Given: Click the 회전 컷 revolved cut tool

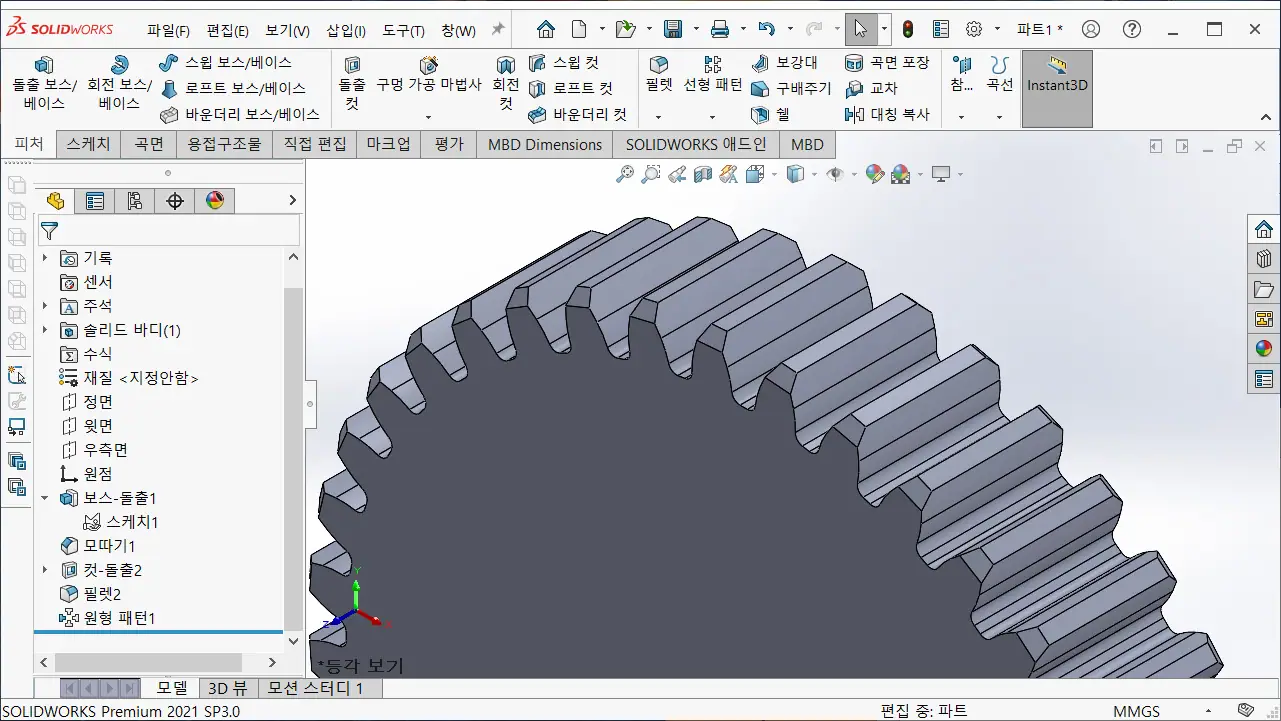Looking at the screenshot, I should coord(506,82).
